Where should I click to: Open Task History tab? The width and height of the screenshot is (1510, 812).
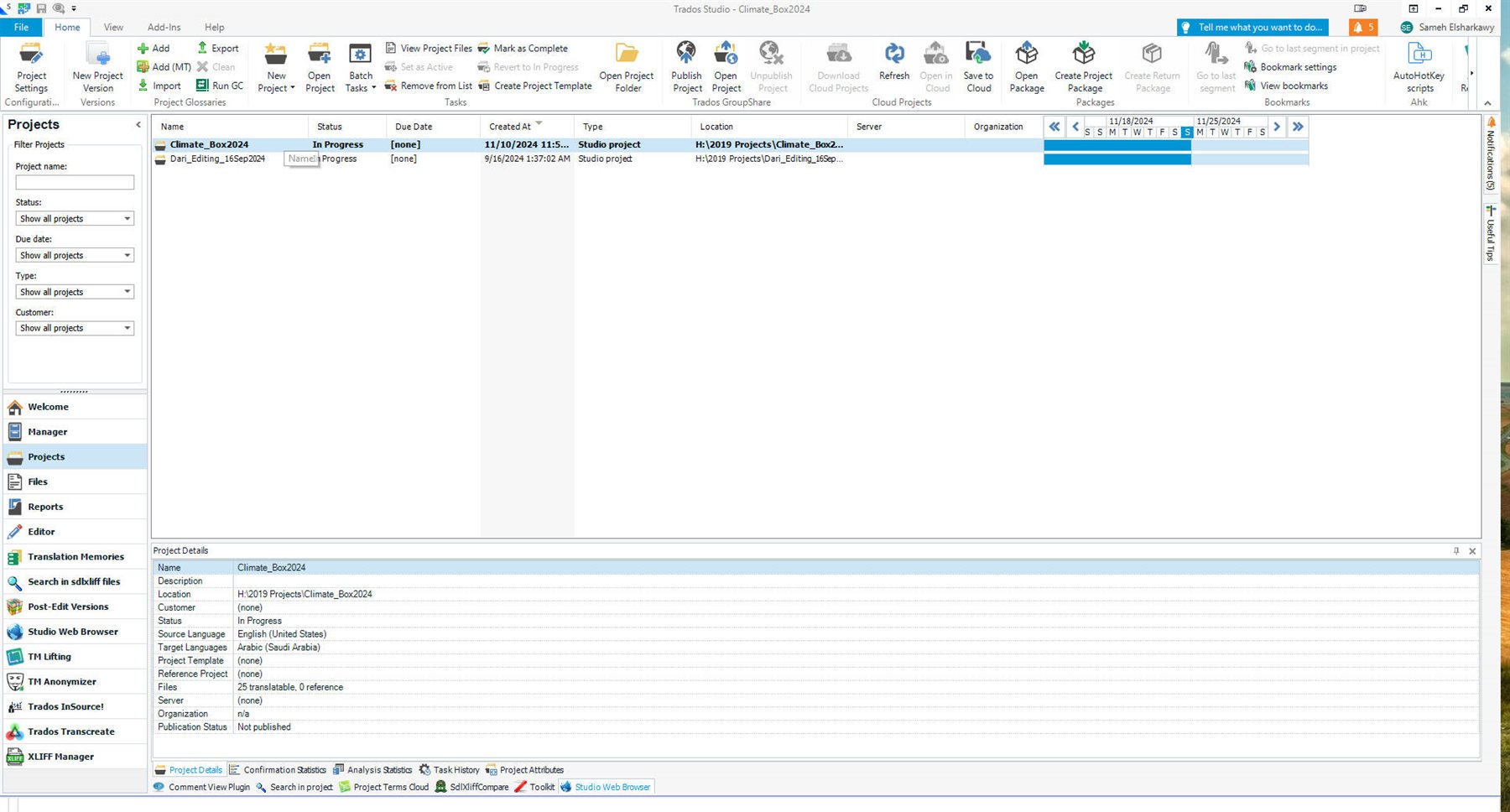point(450,770)
